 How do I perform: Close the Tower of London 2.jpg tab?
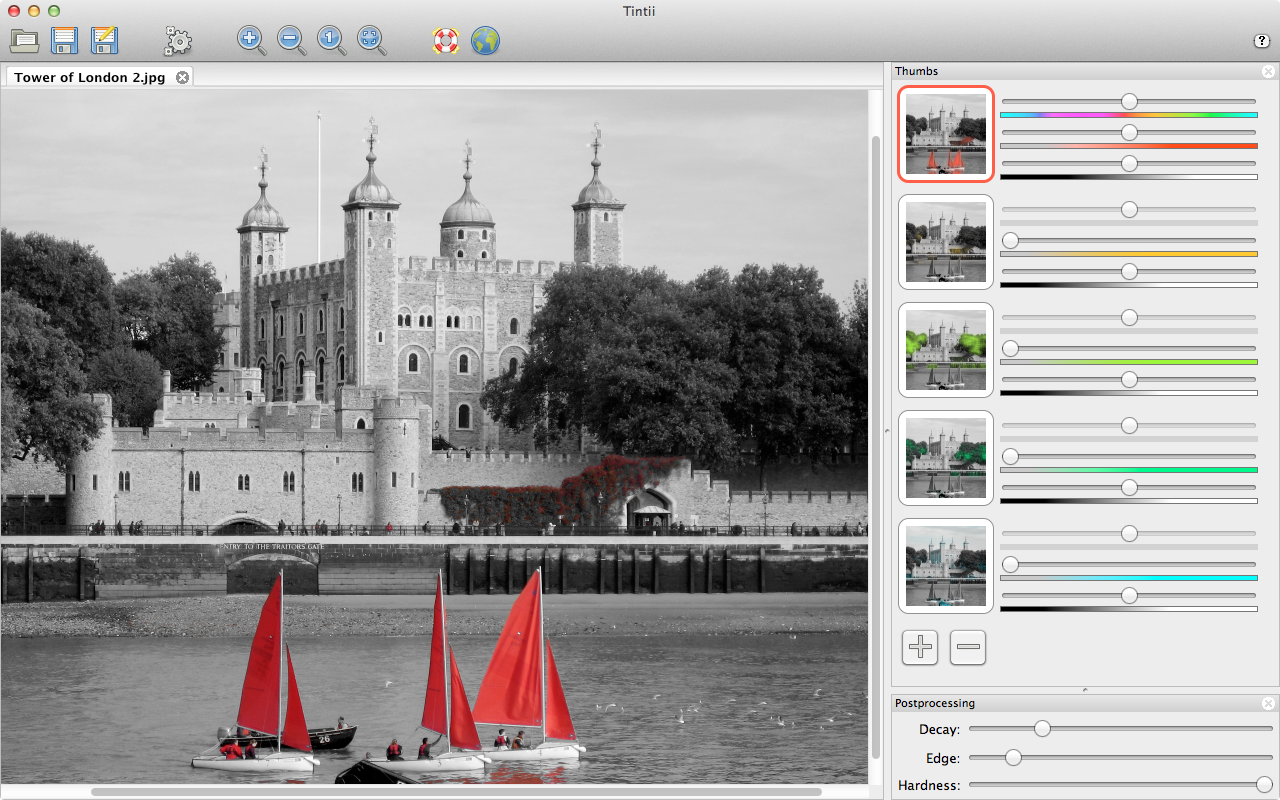(x=183, y=77)
